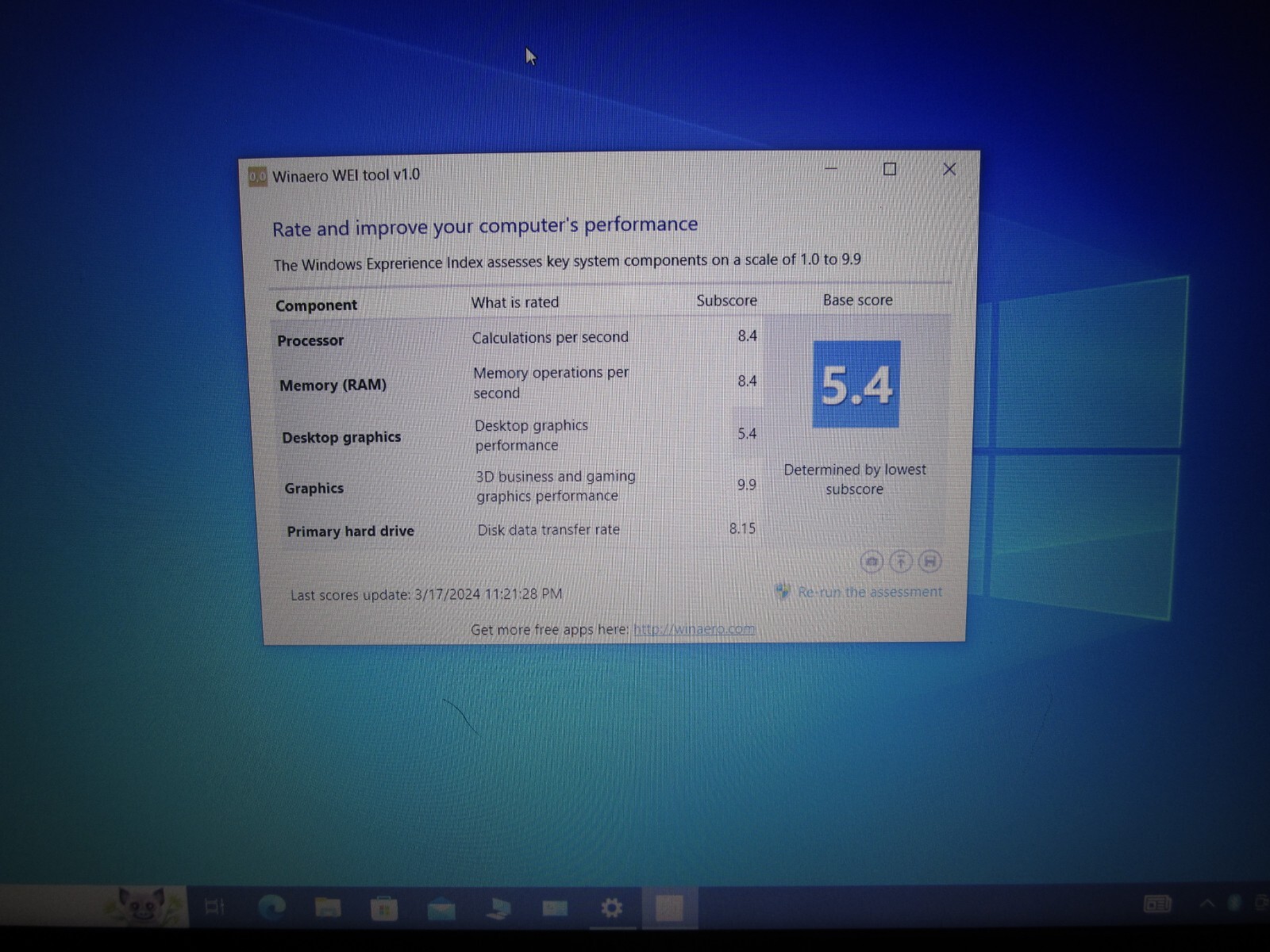The image size is (1270, 952).
Task: Minimize the Winaero WEI tool window
Action: tap(831, 169)
